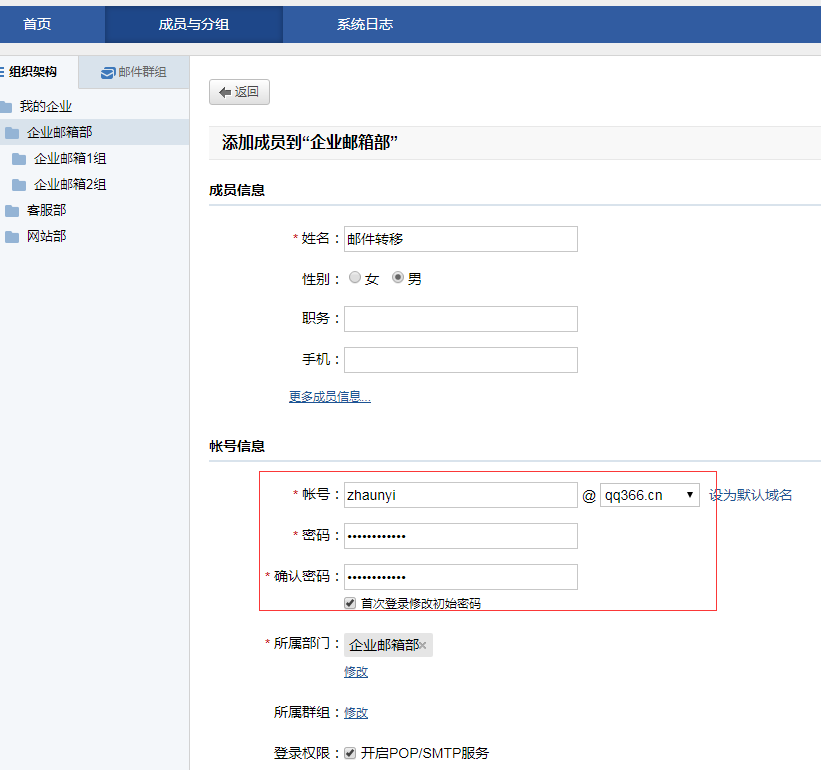Click the folder icon beside 客服部
The width and height of the screenshot is (821, 770).
coord(11,210)
